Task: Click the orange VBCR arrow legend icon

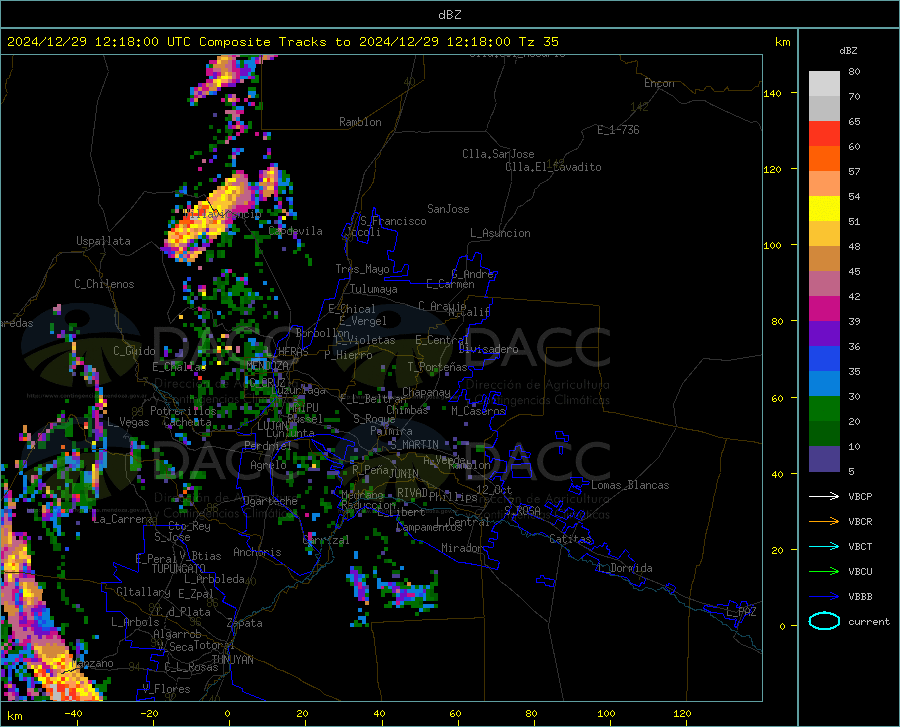Action: (x=824, y=522)
